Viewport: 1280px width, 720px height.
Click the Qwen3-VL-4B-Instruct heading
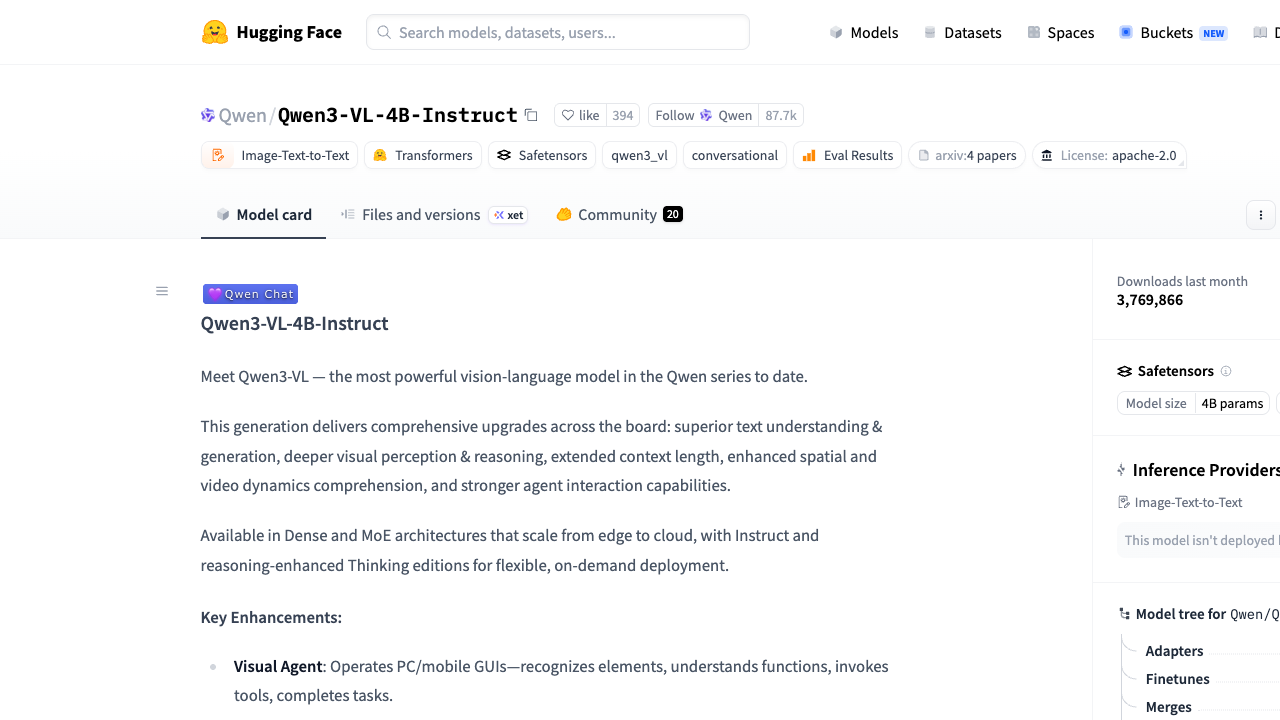[x=294, y=323]
